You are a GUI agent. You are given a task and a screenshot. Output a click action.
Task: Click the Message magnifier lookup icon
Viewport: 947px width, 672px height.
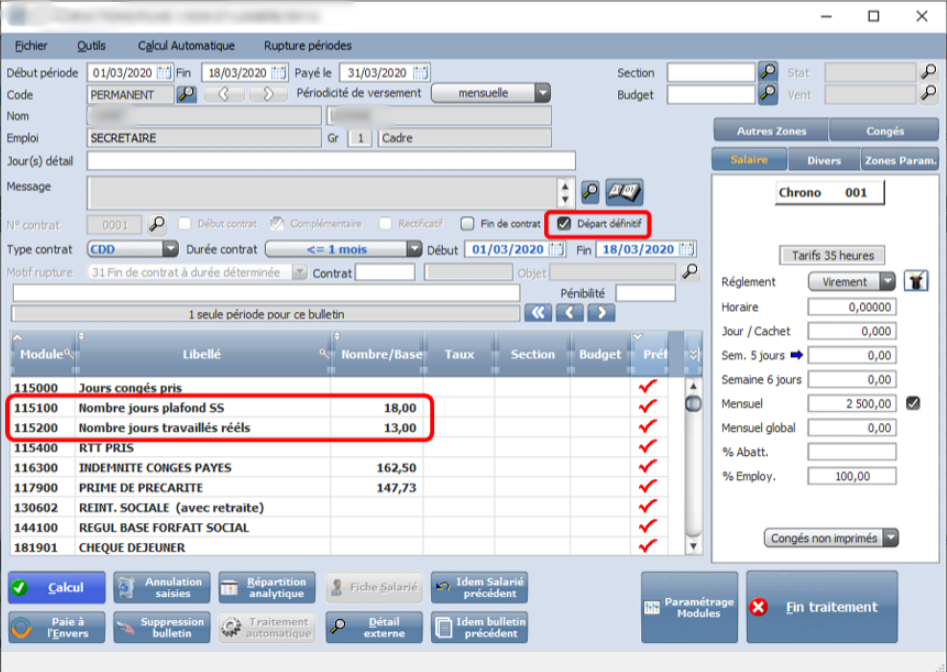[x=590, y=191]
